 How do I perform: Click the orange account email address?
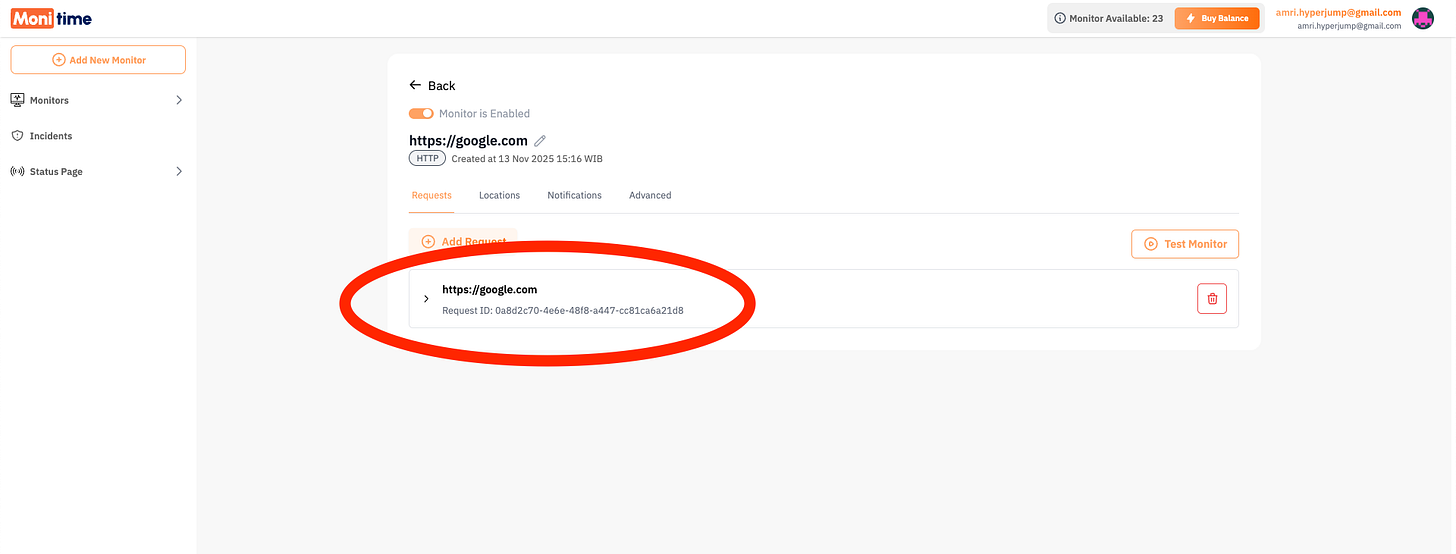(x=1338, y=12)
